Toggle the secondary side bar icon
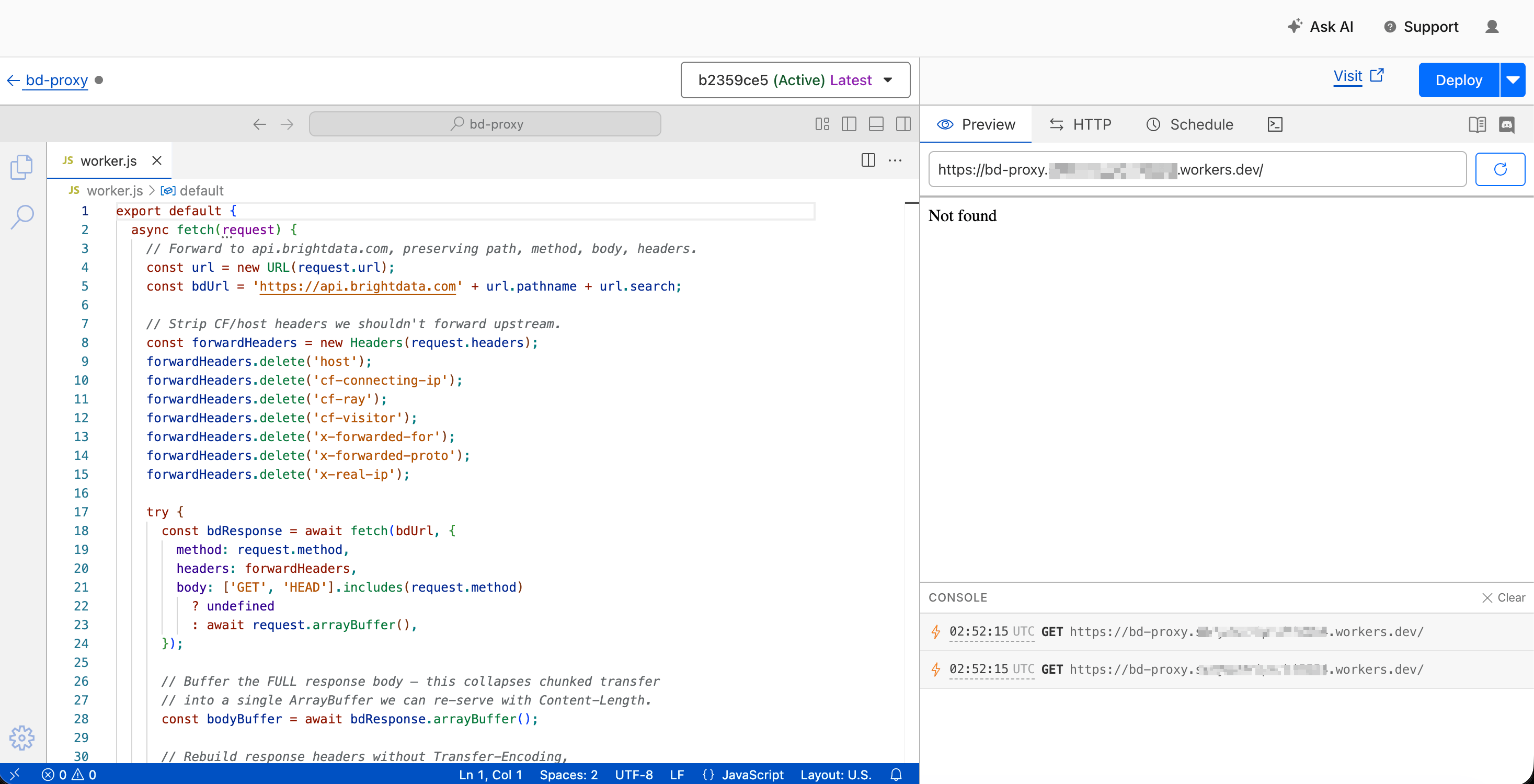The width and height of the screenshot is (1534, 784). point(903,124)
